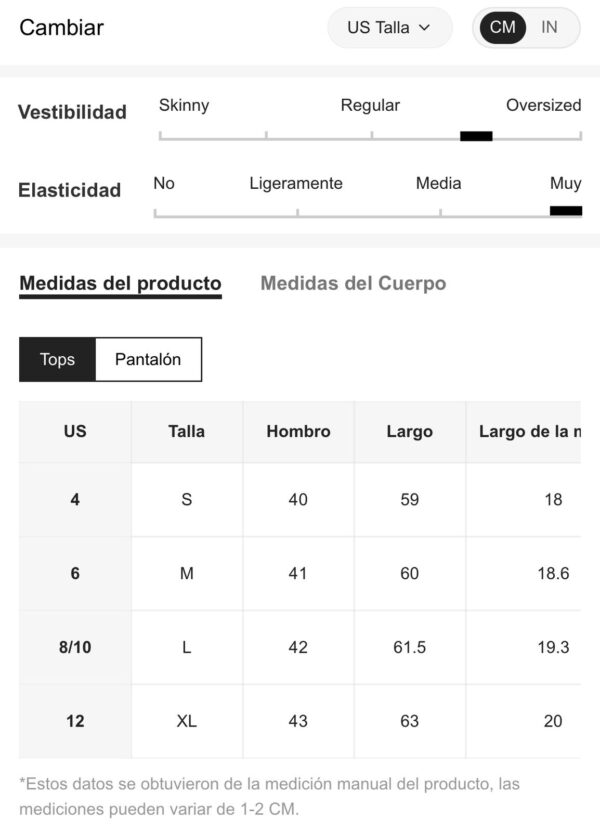This screenshot has height=832, width=600.
Task: Click the Cambiar heading text
Action: point(62,28)
